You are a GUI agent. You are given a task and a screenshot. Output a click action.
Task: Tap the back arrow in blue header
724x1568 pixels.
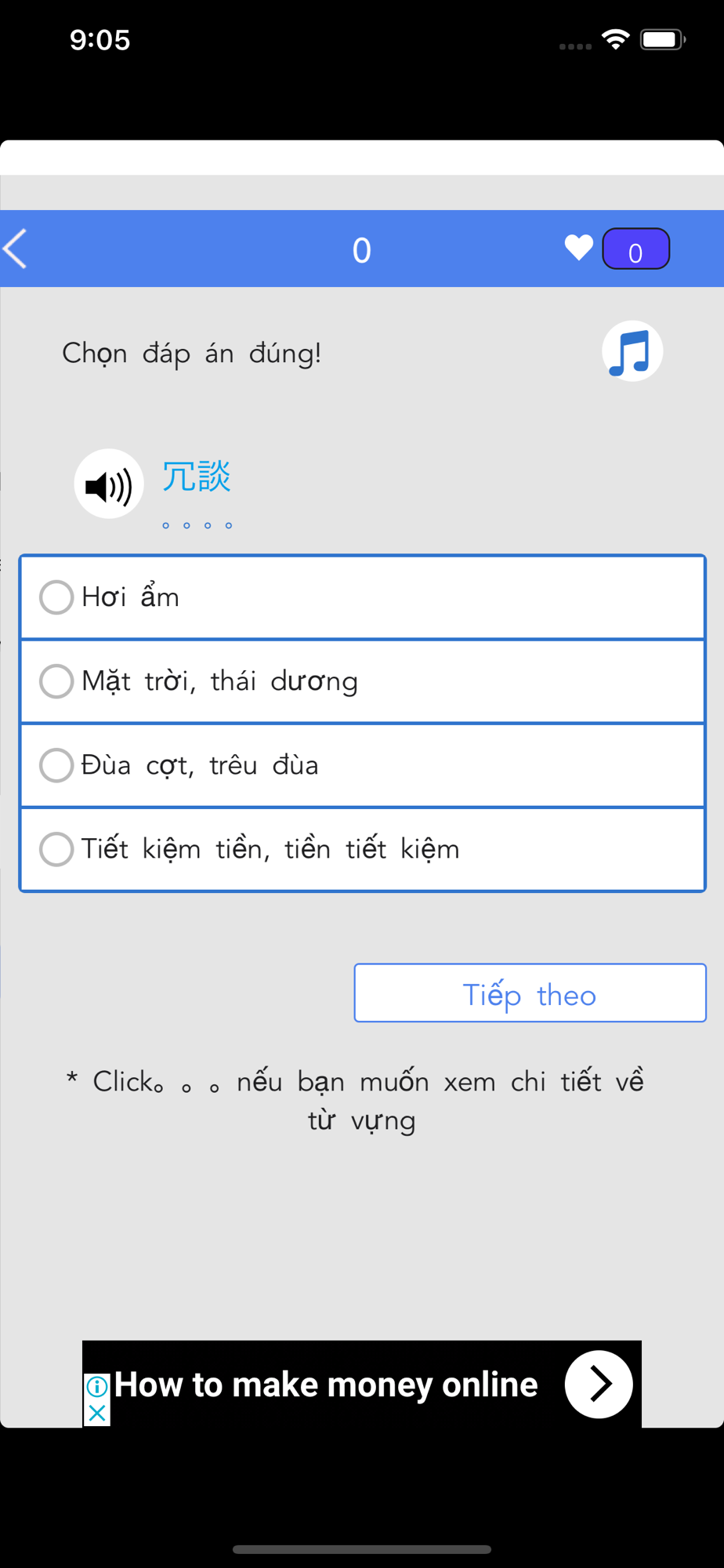(x=16, y=249)
